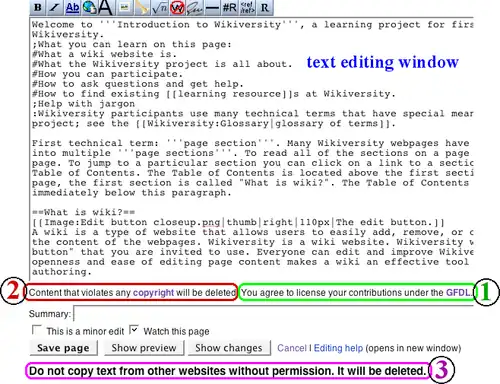Screen dimensions: 500x384
Task: Apply italic text formatting
Action: click(x=54, y=7)
